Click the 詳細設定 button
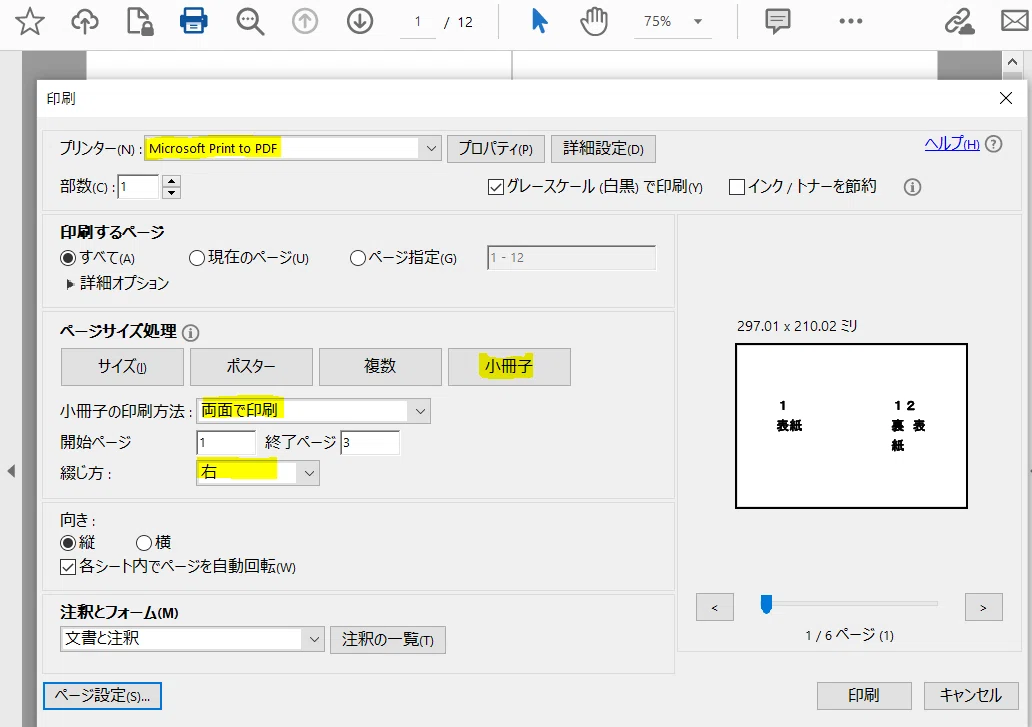The image size is (1032, 727). click(603, 149)
